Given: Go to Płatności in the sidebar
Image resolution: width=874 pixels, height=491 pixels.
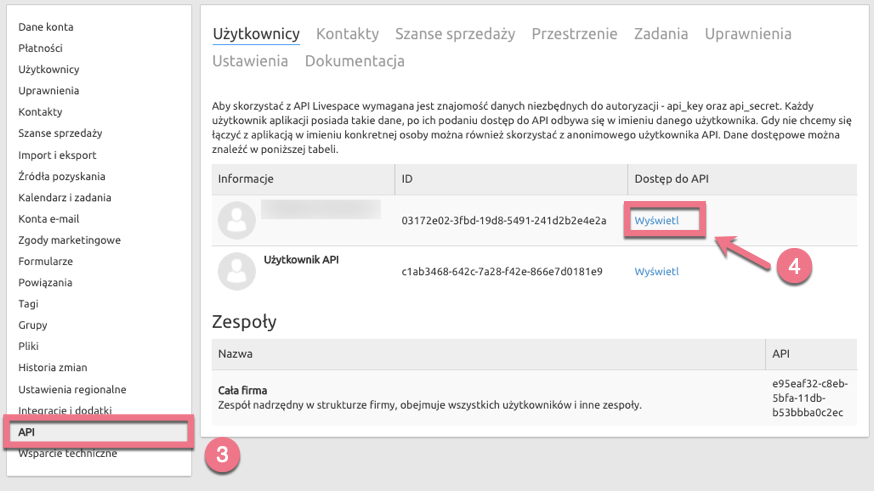Looking at the screenshot, I should (x=41, y=48).
